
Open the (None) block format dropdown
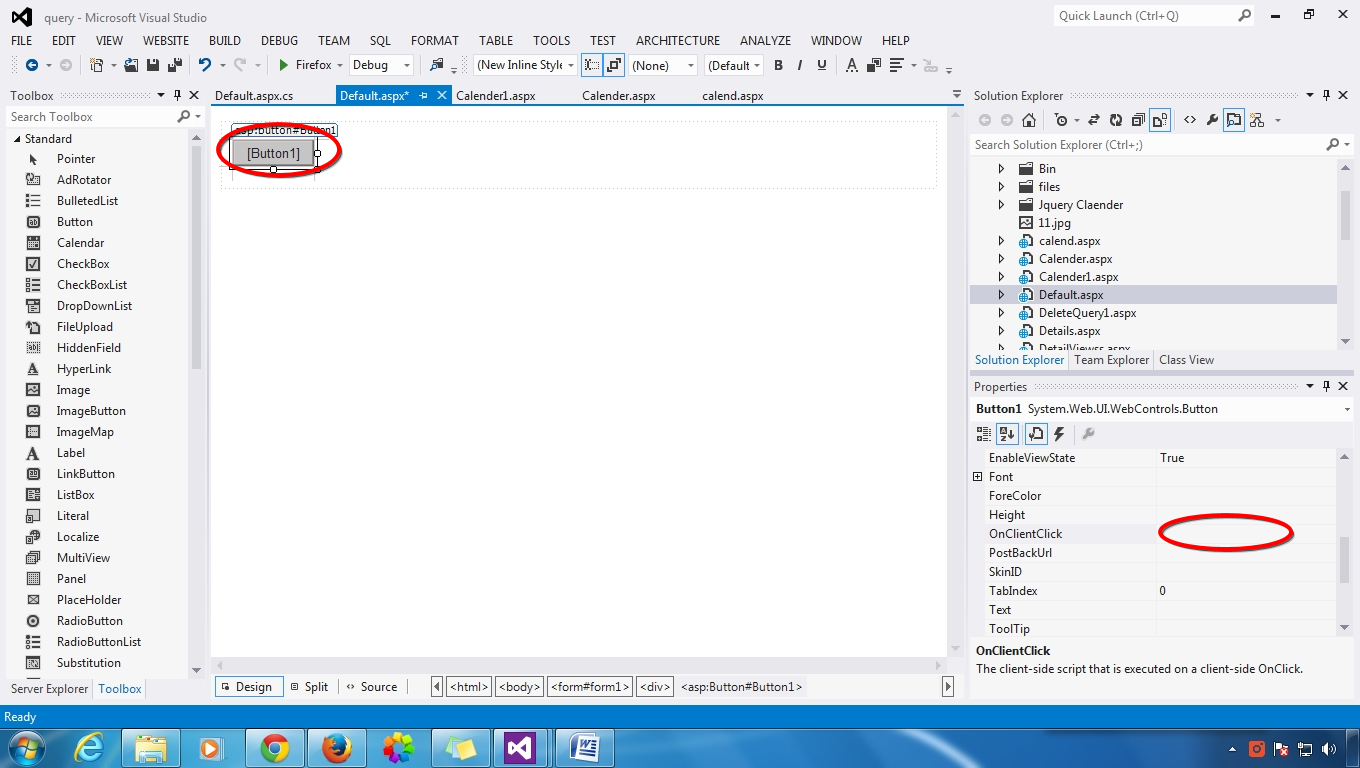[691, 65]
